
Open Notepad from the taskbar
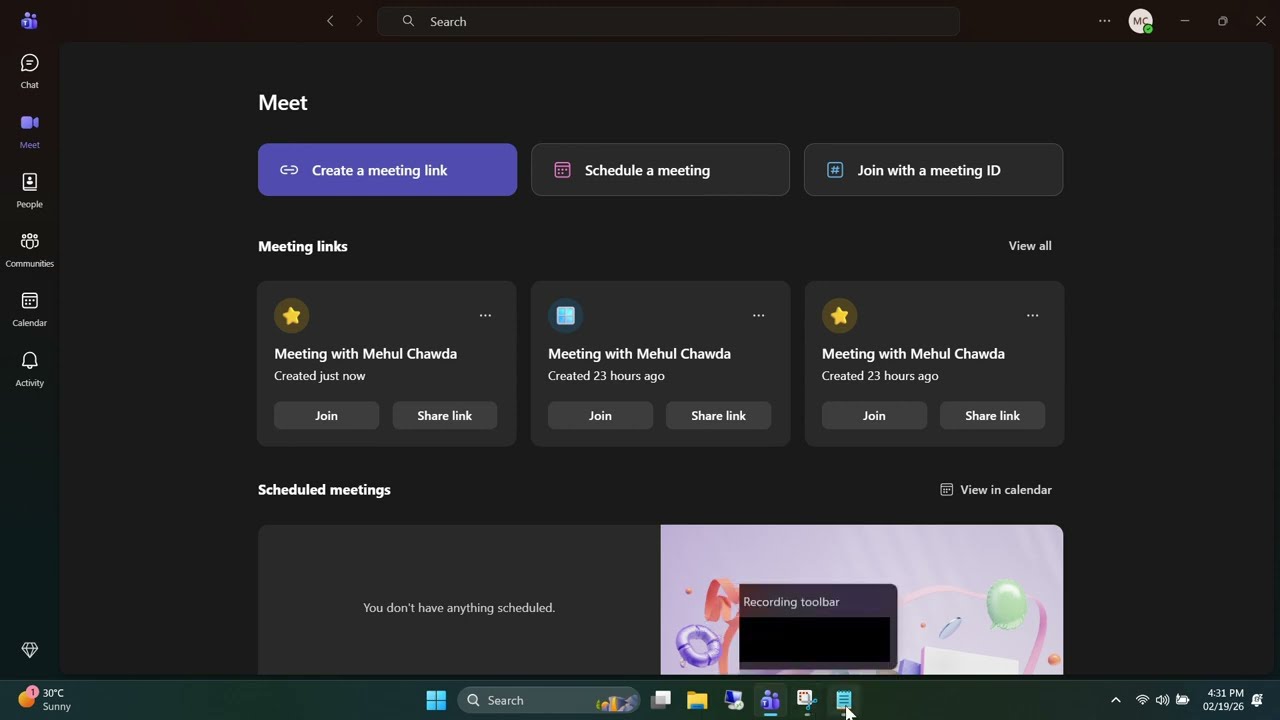844,700
